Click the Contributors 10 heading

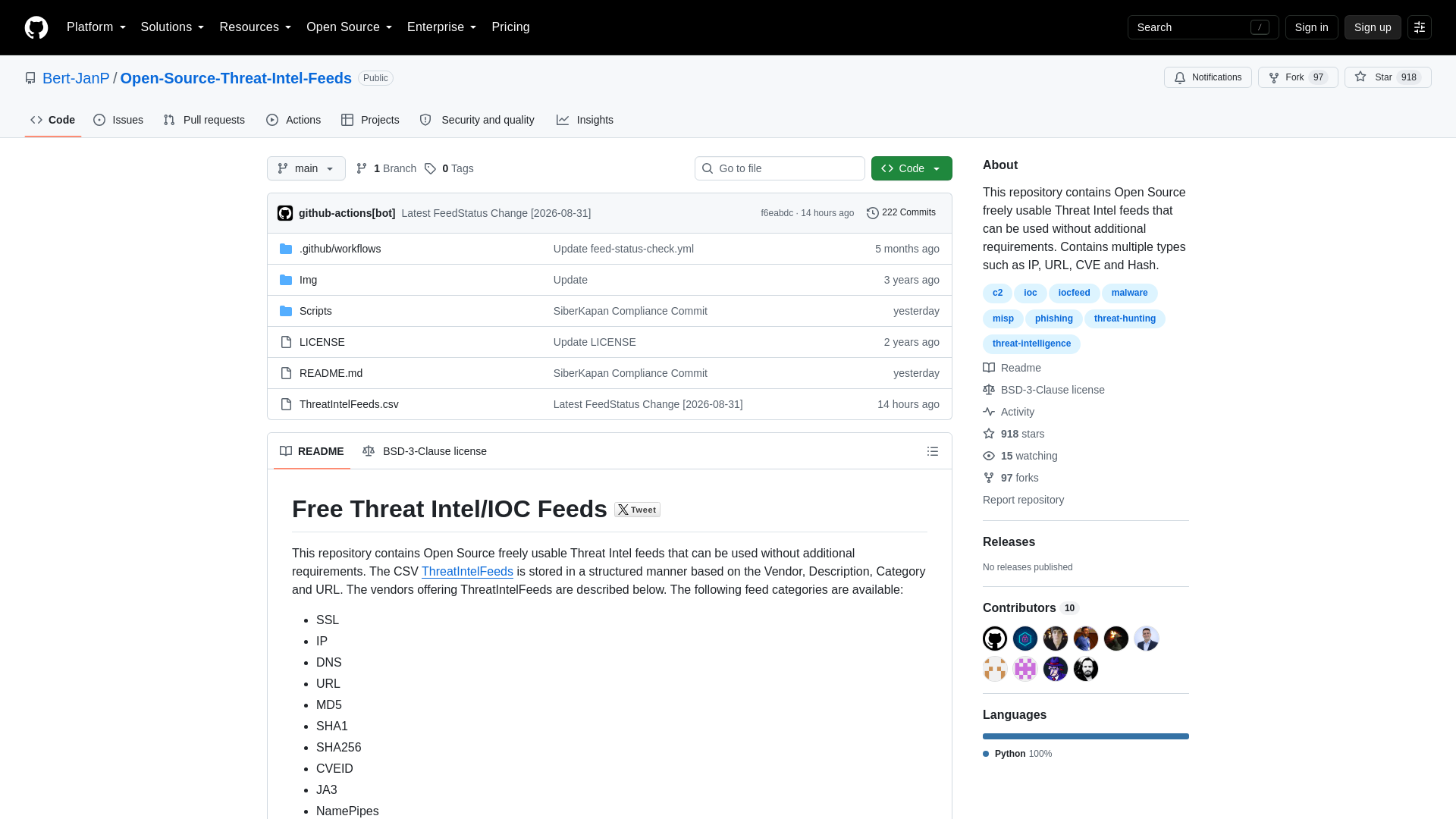[x=1030, y=608]
